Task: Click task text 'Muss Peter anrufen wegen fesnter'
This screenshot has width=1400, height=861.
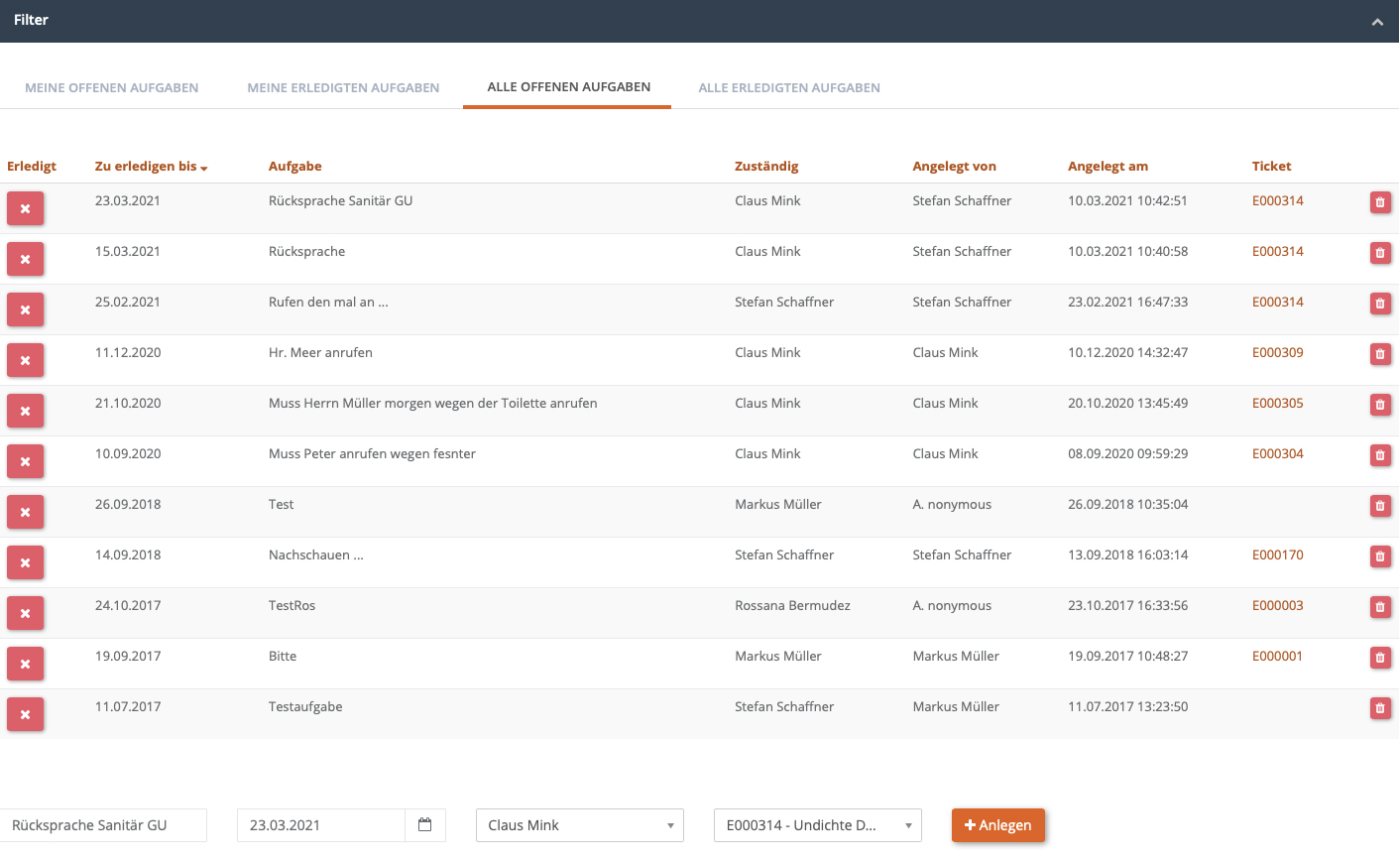Action: pos(372,453)
